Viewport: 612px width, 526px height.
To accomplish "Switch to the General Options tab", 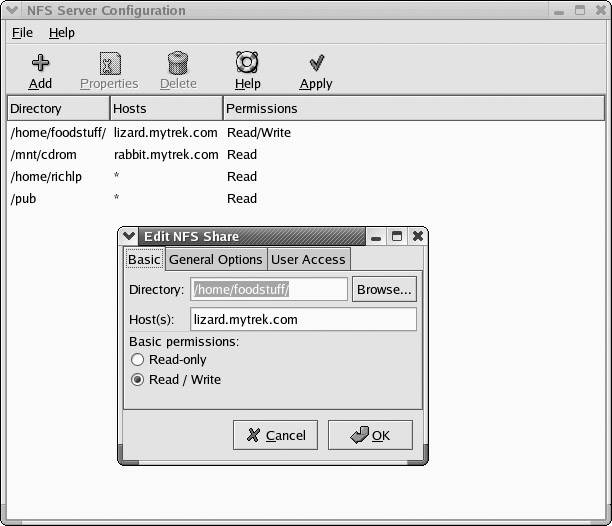I will 215,259.
